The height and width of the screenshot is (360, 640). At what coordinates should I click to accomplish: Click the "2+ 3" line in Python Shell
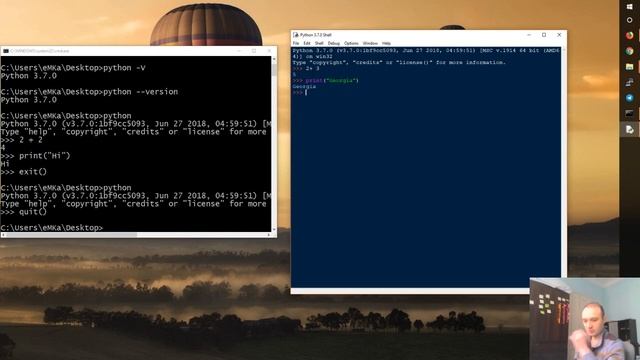pos(306,69)
